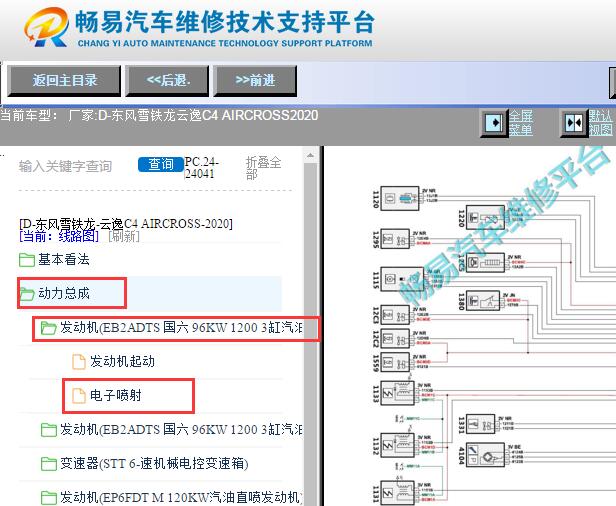Click component 1220 in the wiring diagram

(485, 218)
